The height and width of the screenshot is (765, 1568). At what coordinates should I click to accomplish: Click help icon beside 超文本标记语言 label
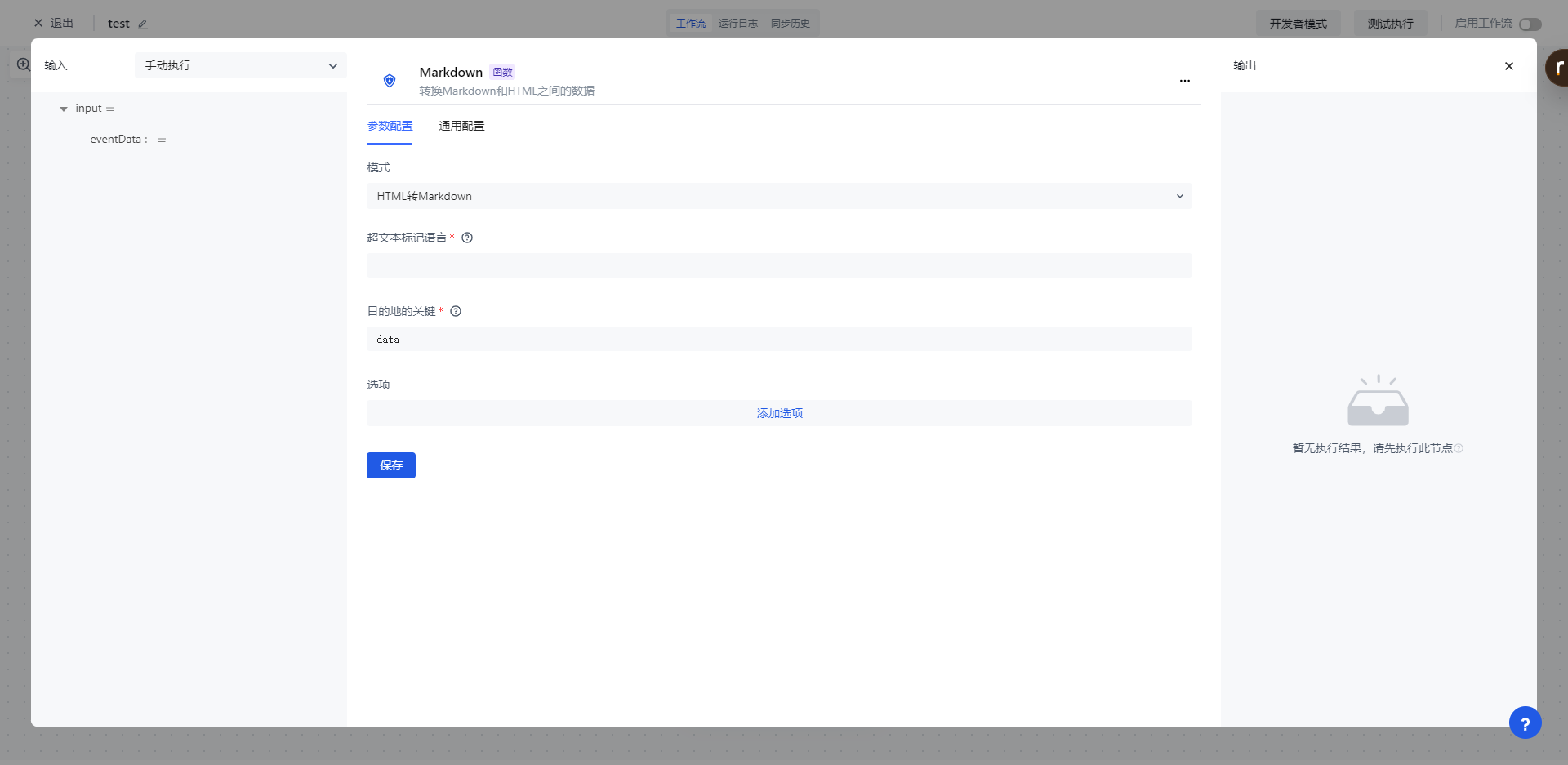[x=467, y=238]
